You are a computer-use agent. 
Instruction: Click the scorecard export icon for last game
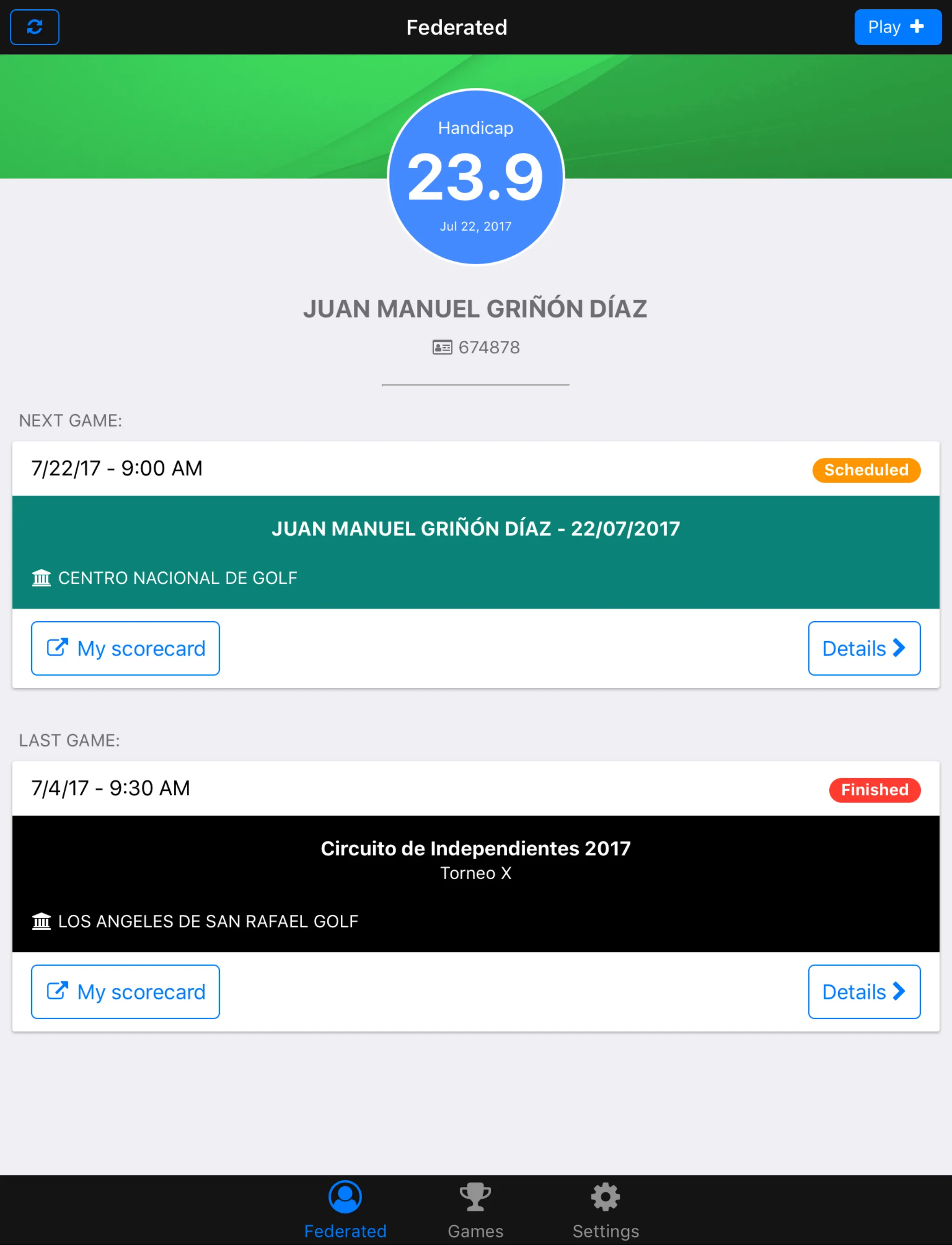[x=57, y=991]
